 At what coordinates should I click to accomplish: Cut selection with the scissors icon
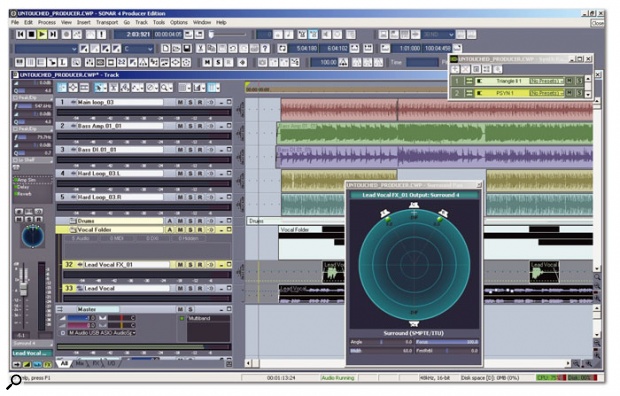(x=201, y=48)
